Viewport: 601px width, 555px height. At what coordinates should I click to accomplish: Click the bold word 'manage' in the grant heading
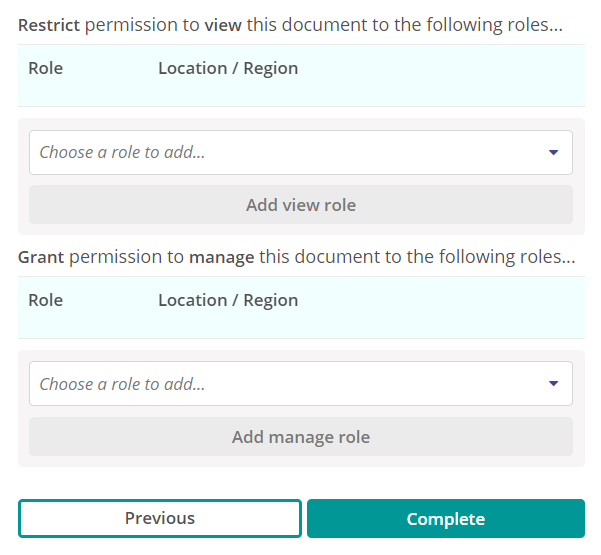pyautogui.click(x=222, y=258)
